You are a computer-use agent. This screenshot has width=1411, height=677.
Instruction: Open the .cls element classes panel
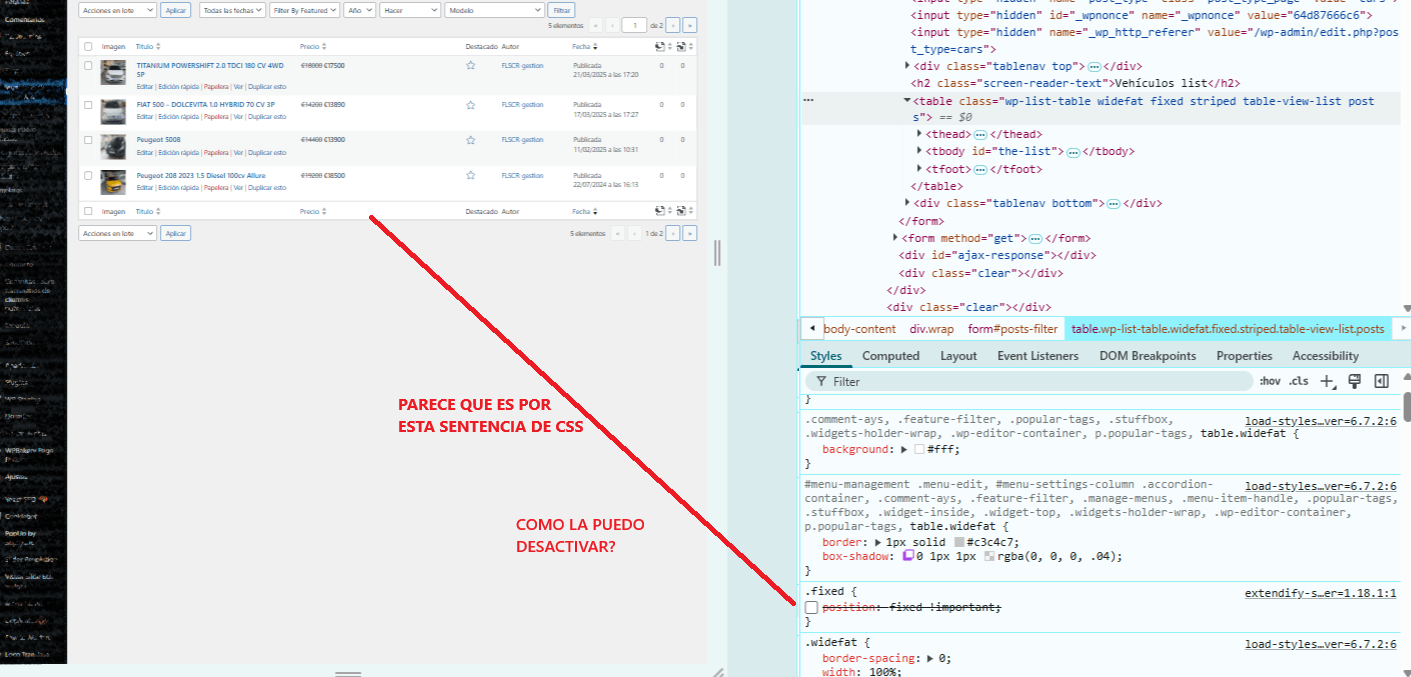1298,381
